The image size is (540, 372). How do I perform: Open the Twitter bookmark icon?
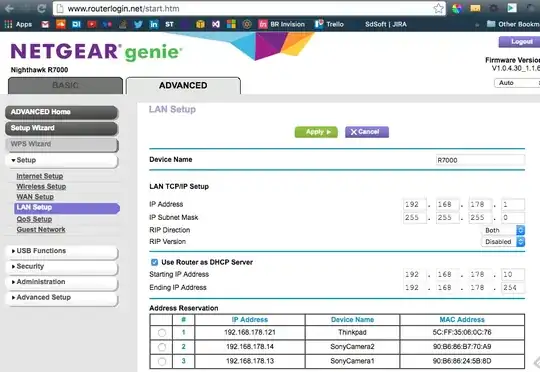[x=138, y=24]
